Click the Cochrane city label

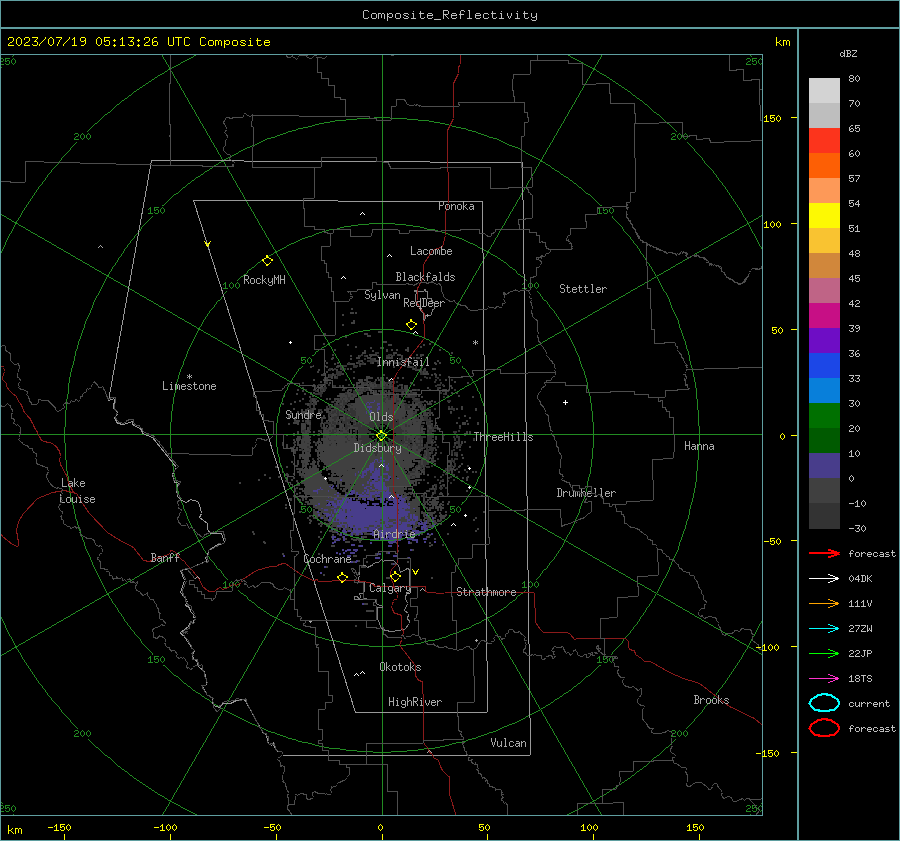click(327, 559)
